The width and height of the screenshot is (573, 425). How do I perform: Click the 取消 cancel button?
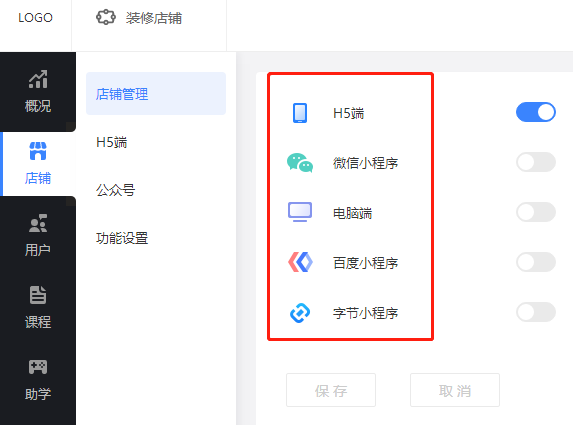(x=455, y=390)
